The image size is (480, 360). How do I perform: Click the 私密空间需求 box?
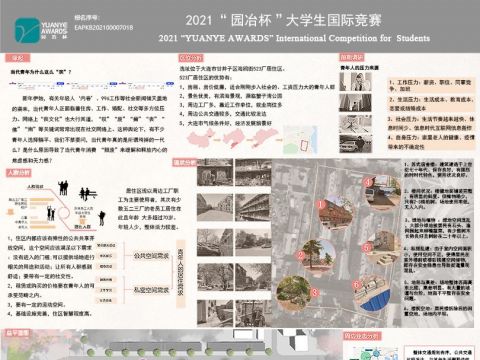tap(151, 290)
